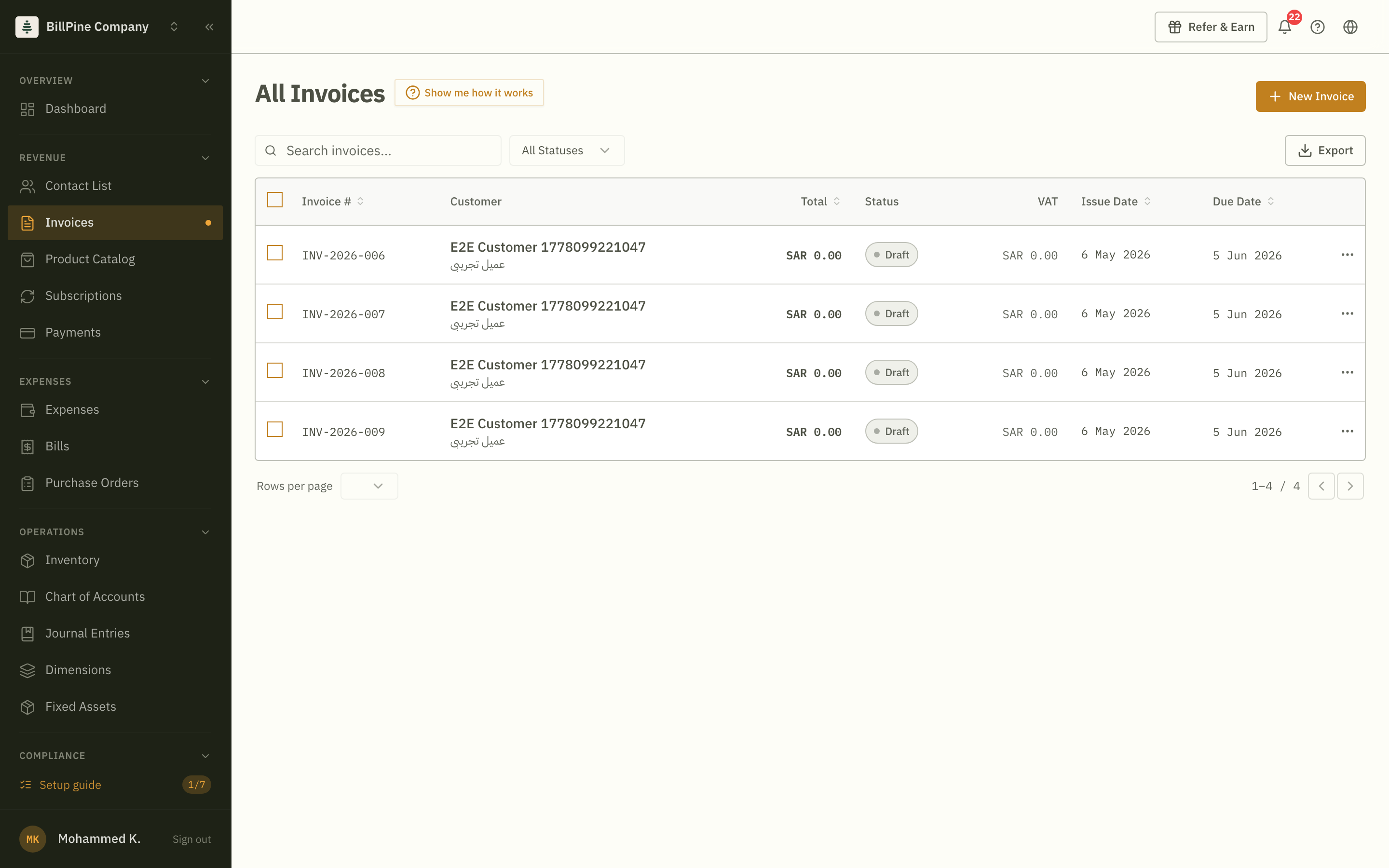Click the 1/7 setup progress badge

click(196, 785)
